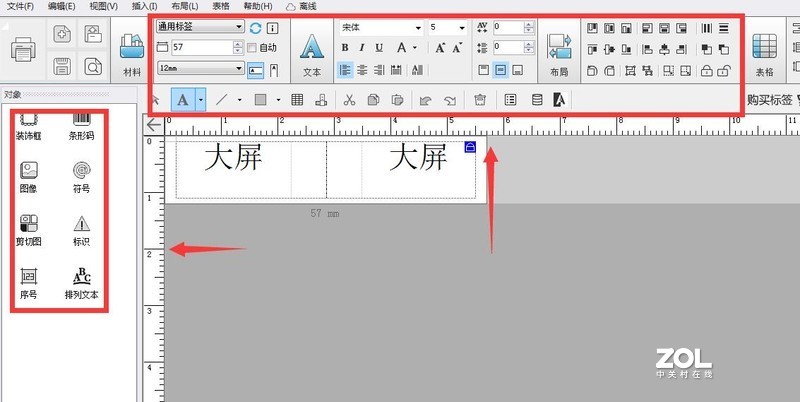This screenshot has width=800, height=402.
Task: Insert a table with grid icon
Action: [297, 100]
